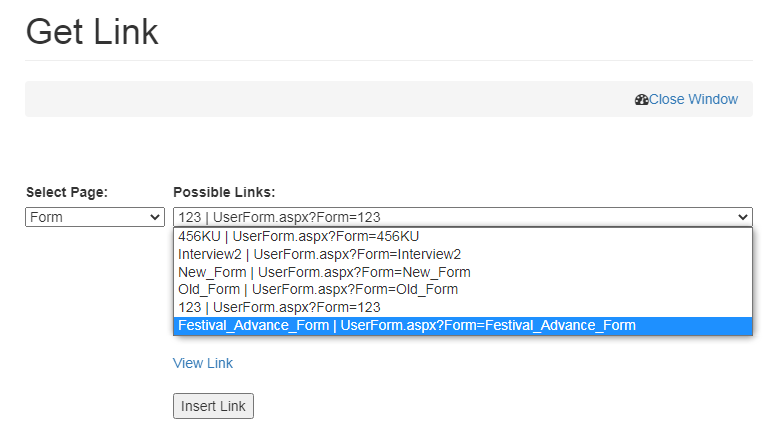Collapse Possible Links list using its arrow

coord(742,217)
